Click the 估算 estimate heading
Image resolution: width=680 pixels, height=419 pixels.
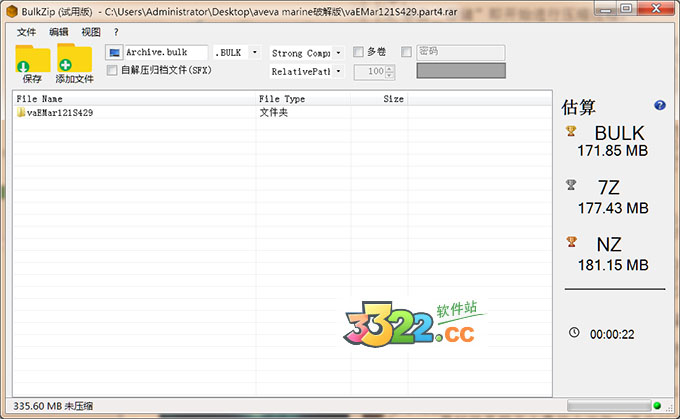tap(579, 107)
